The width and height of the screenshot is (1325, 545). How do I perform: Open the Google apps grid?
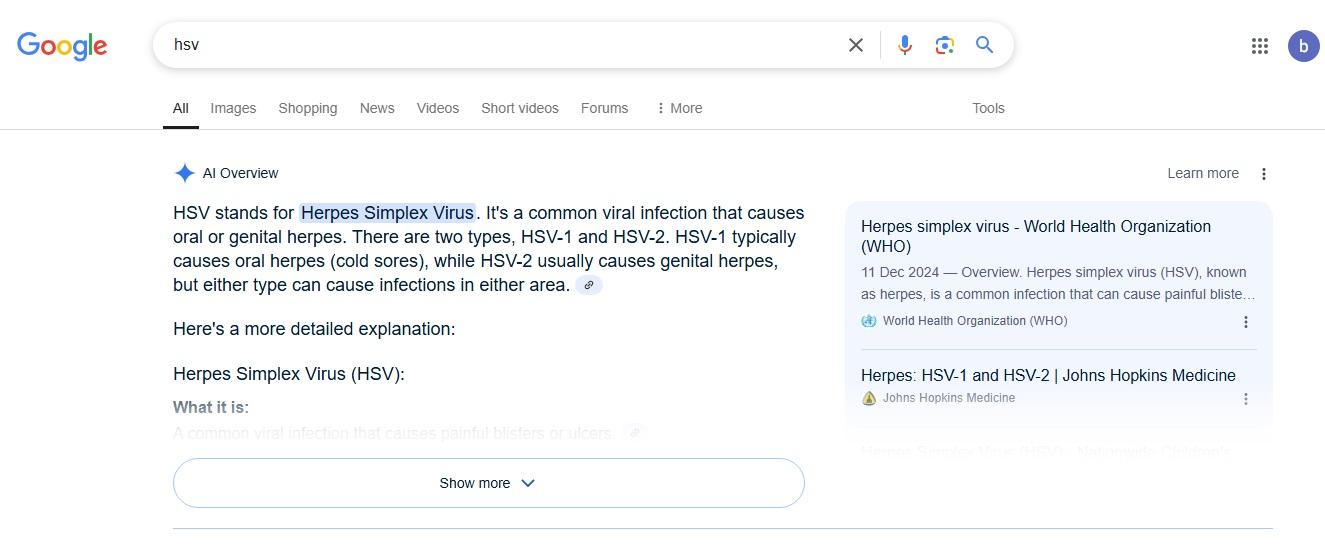(1260, 46)
